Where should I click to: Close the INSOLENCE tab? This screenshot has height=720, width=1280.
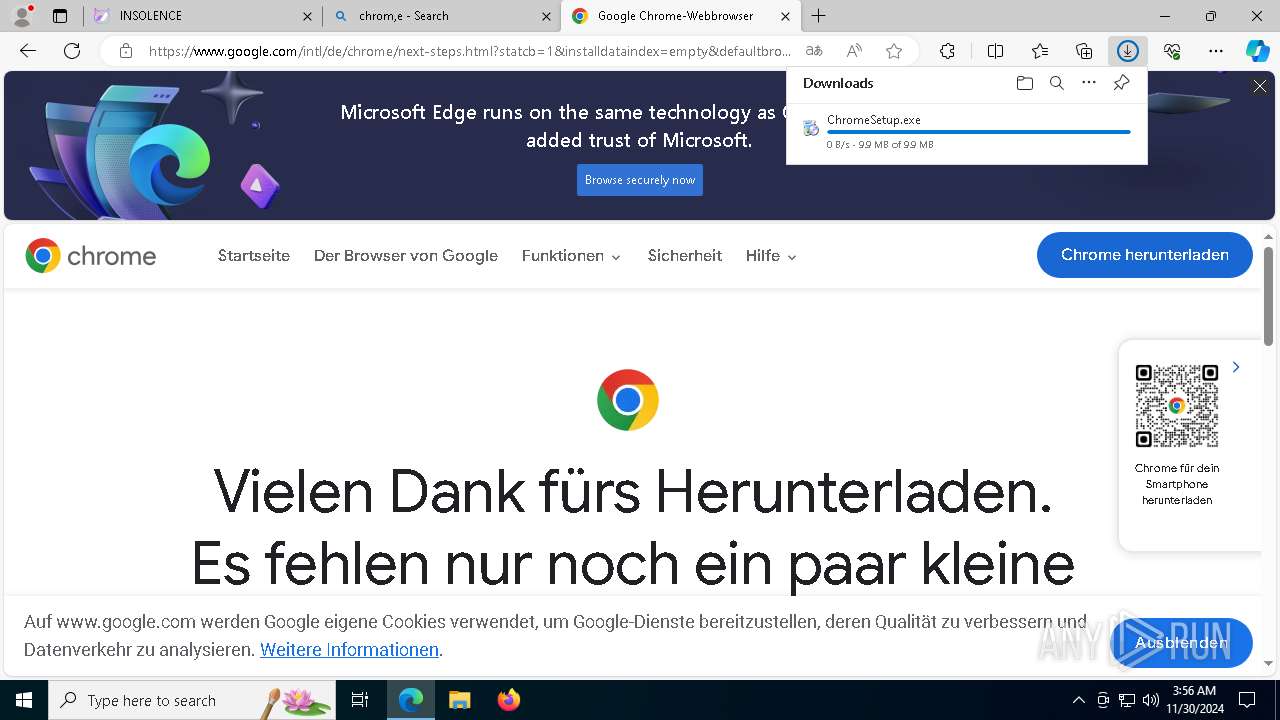coord(307,16)
